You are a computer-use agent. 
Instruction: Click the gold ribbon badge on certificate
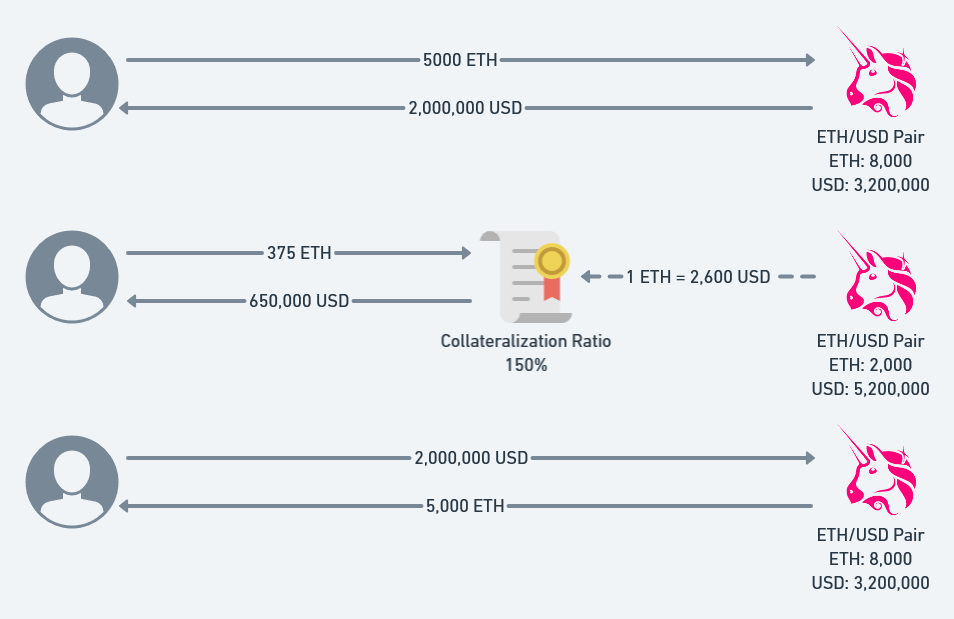point(551,264)
